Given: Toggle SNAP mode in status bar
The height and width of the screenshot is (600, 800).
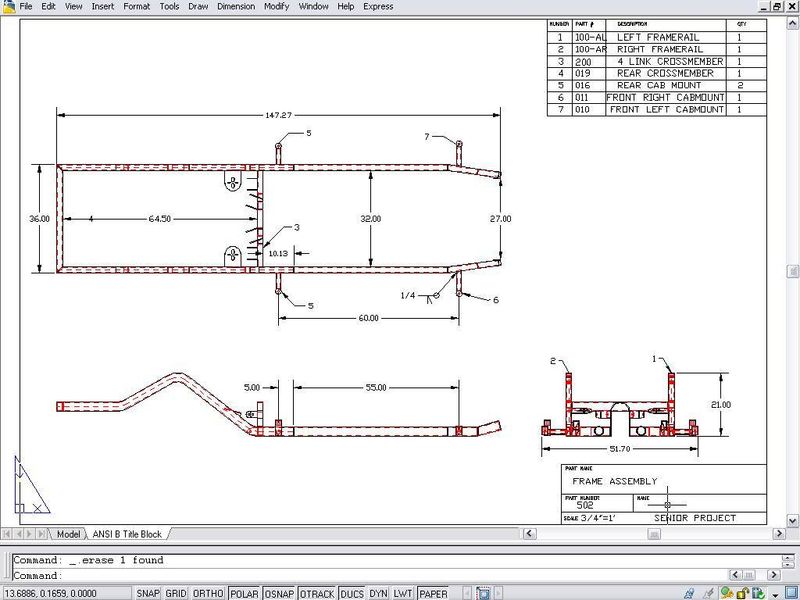Looking at the screenshot, I should point(148,593).
